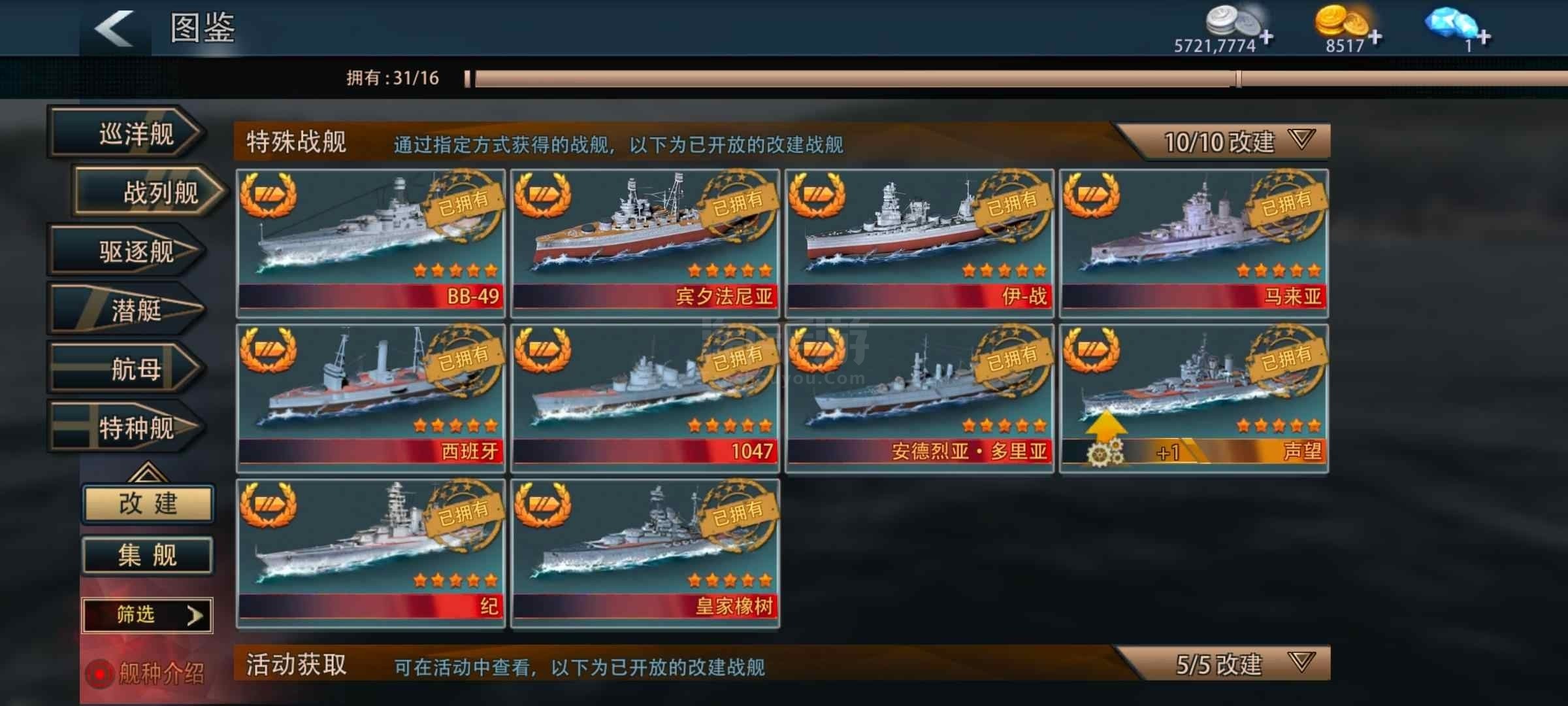Open the 皇家橡树 battleship card
The height and width of the screenshot is (706, 1568).
(645, 553)
